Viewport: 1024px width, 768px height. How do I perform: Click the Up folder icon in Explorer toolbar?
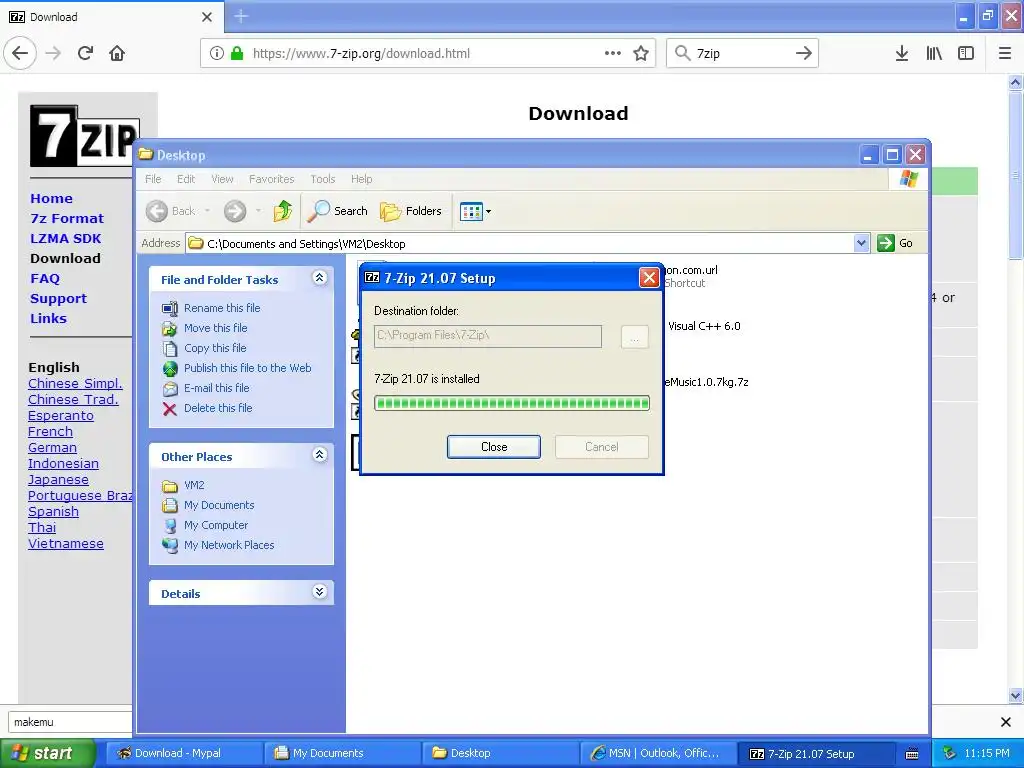283,210
